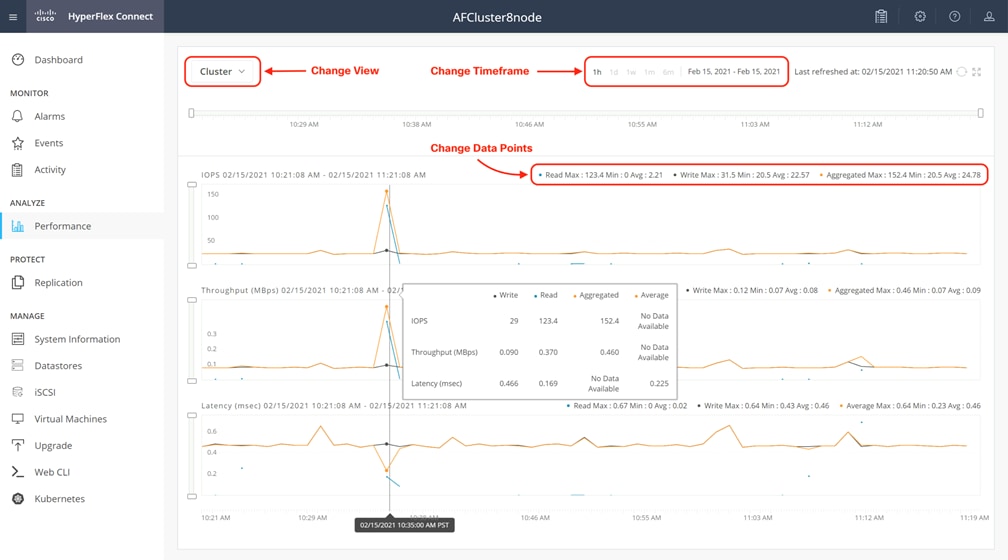Toggle the IOPS Read data series
1008x560 pixels.
click(600, 175)
